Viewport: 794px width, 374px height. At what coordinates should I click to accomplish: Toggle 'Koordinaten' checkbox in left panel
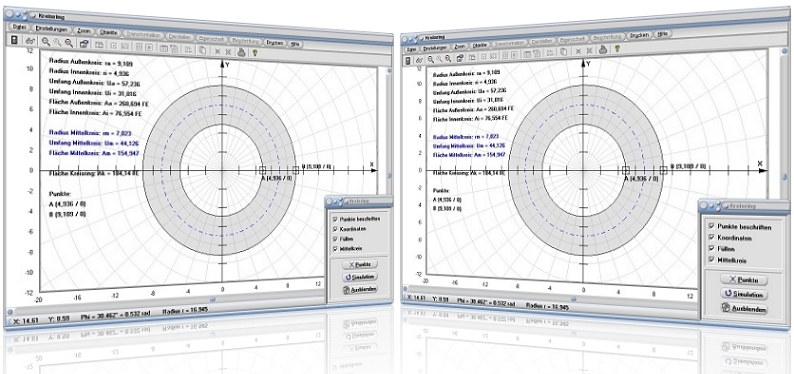pos(334,229)
